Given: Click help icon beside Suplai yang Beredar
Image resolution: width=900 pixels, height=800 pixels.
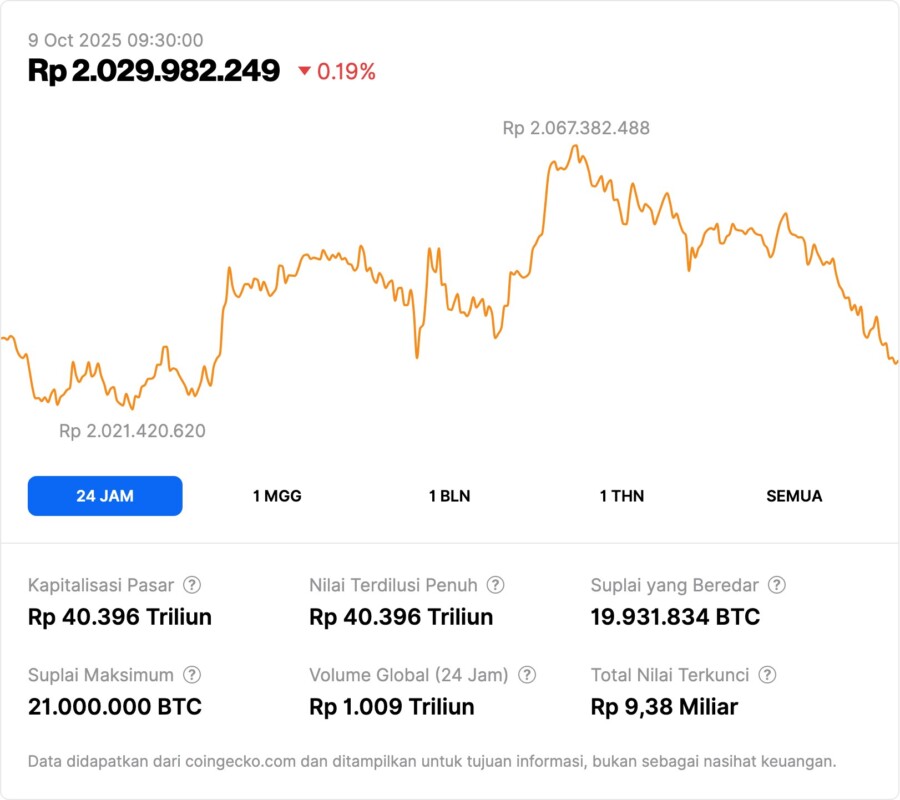Looking at the screenshot, I should [776, 585].
